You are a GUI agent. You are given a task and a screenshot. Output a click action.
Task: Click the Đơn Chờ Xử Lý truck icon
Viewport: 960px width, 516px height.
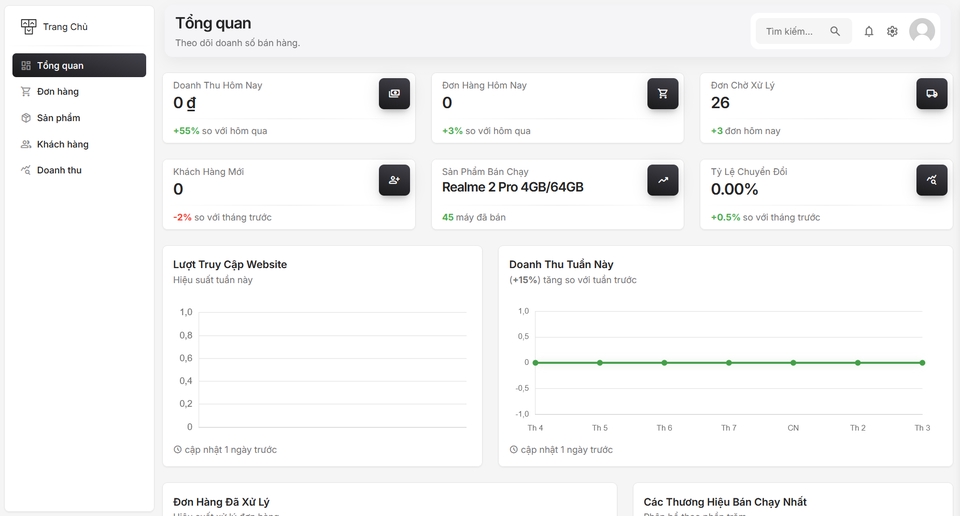click(x=931, y=94)
